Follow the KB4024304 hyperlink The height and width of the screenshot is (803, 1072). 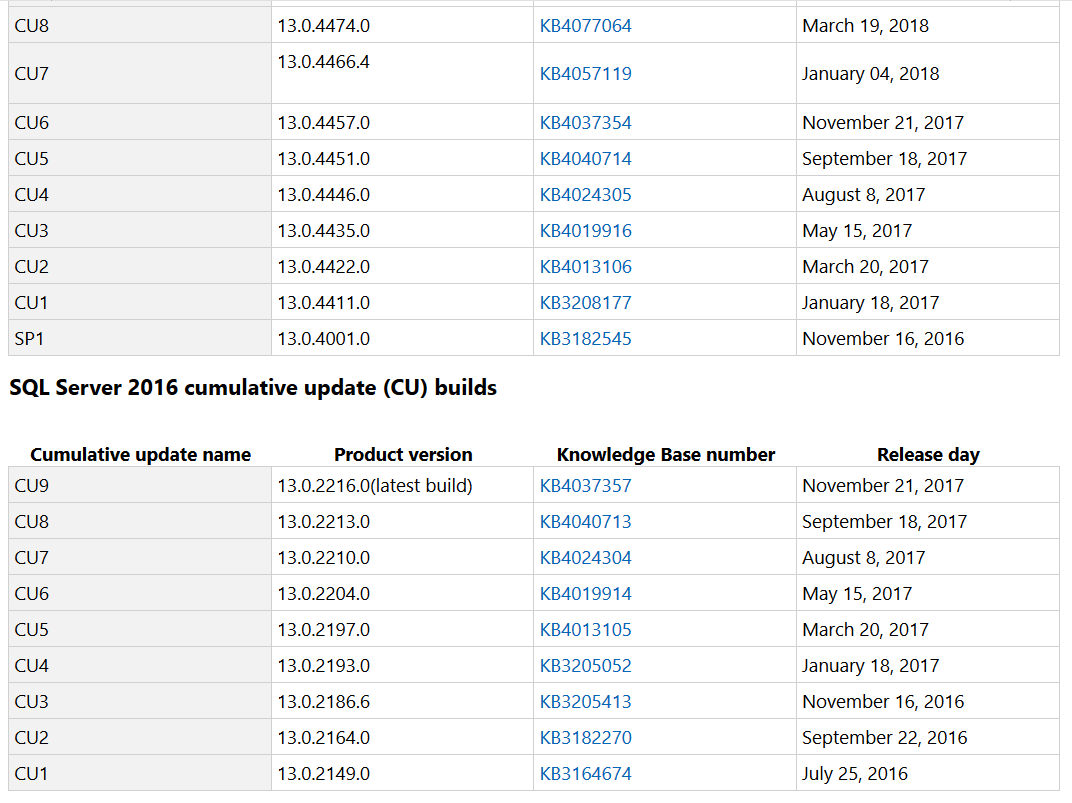coord(586,558)
